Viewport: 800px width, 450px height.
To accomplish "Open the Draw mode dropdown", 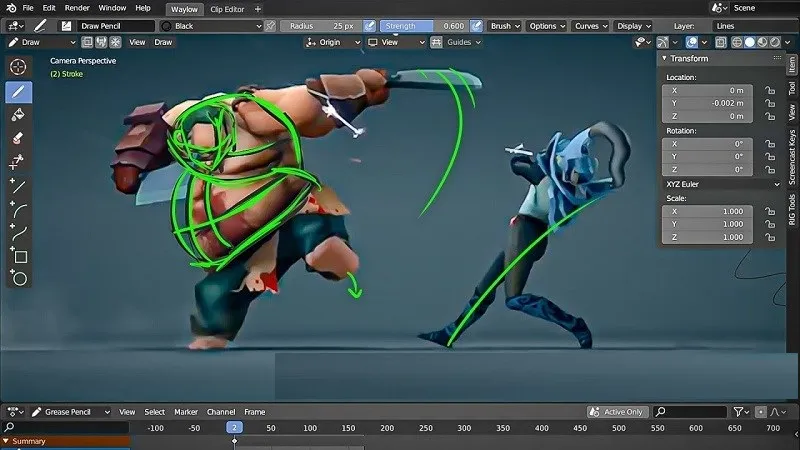I will (x=42, y=42).
